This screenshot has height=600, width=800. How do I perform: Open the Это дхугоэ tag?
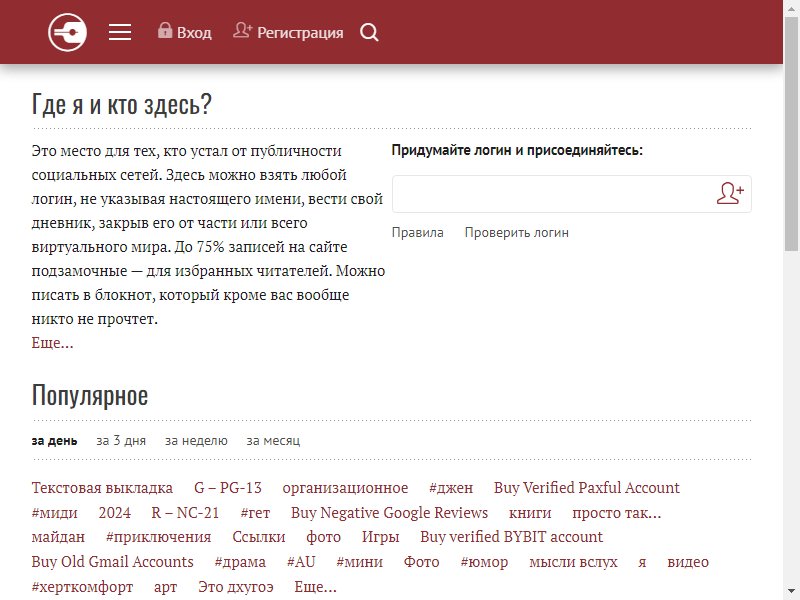236,587
